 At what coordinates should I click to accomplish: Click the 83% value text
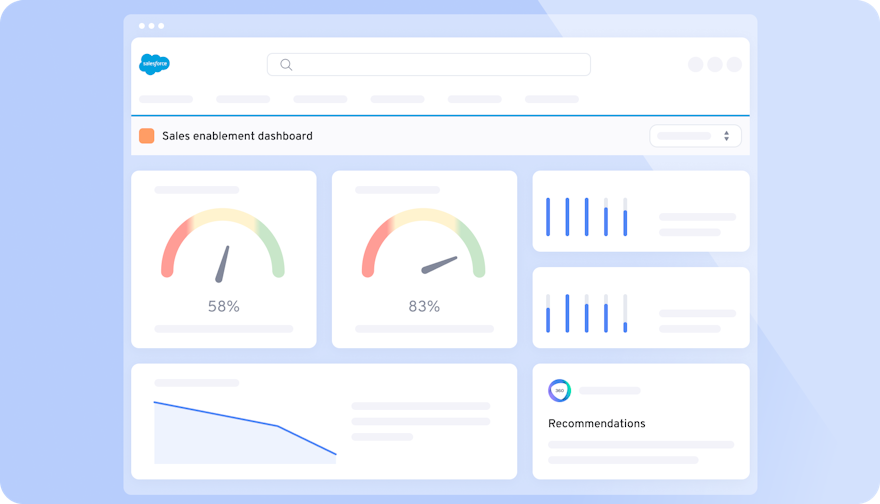coord(424,306)
